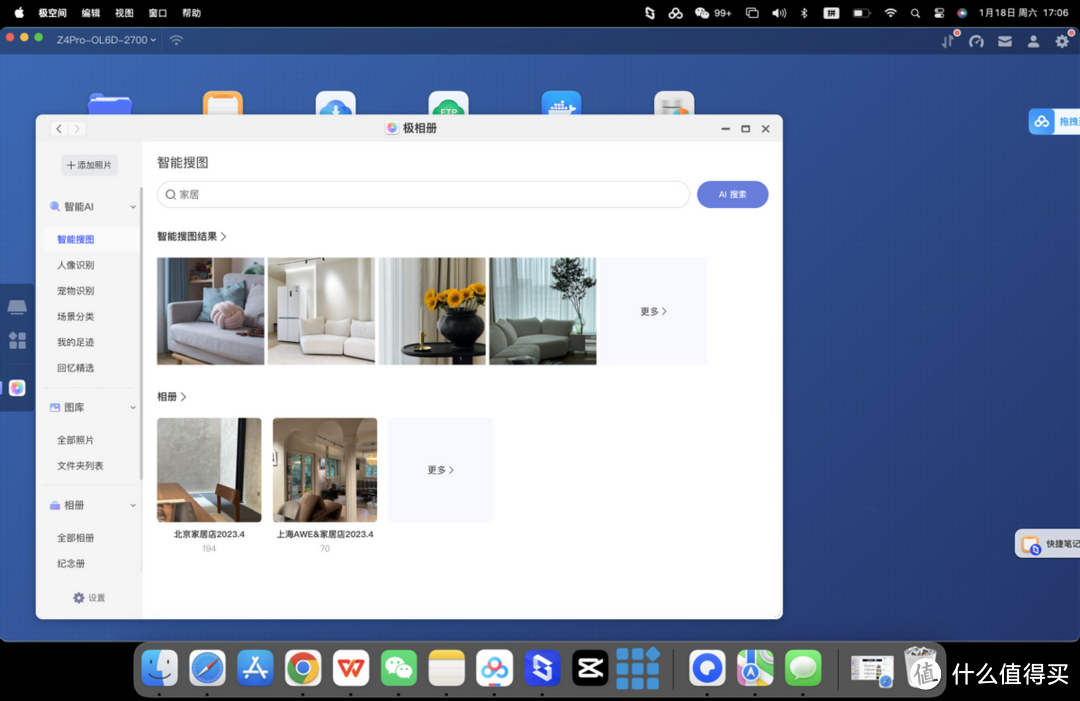
Task: Collapse the 相册 sidebar section
Action: [x=133, y=506]
